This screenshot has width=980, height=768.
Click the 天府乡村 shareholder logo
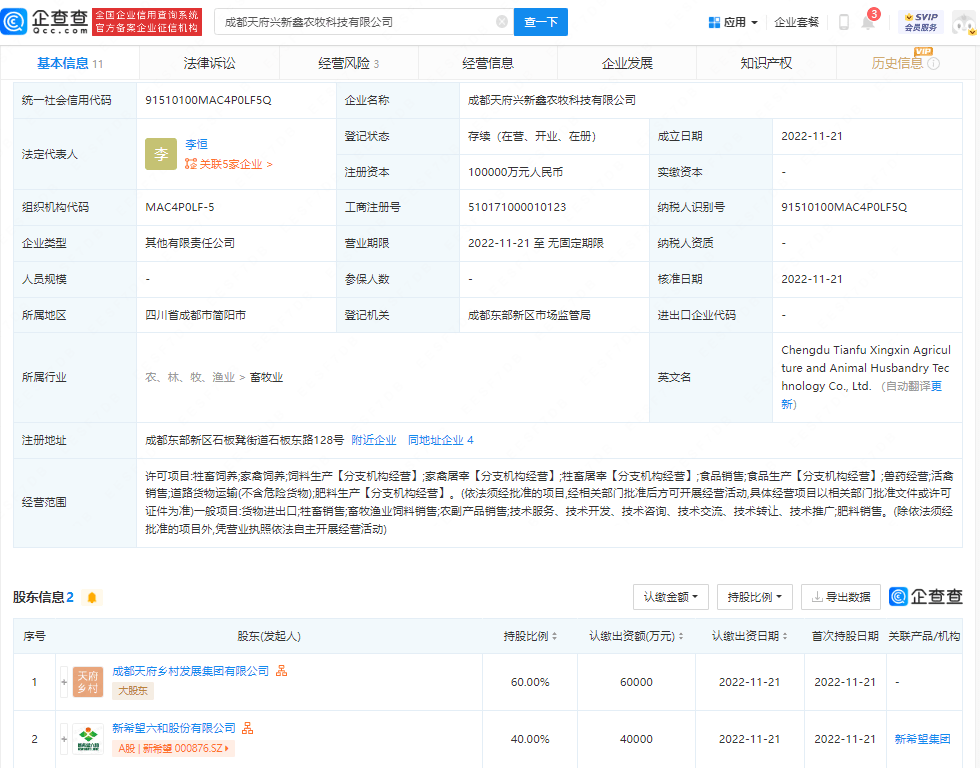88,682
